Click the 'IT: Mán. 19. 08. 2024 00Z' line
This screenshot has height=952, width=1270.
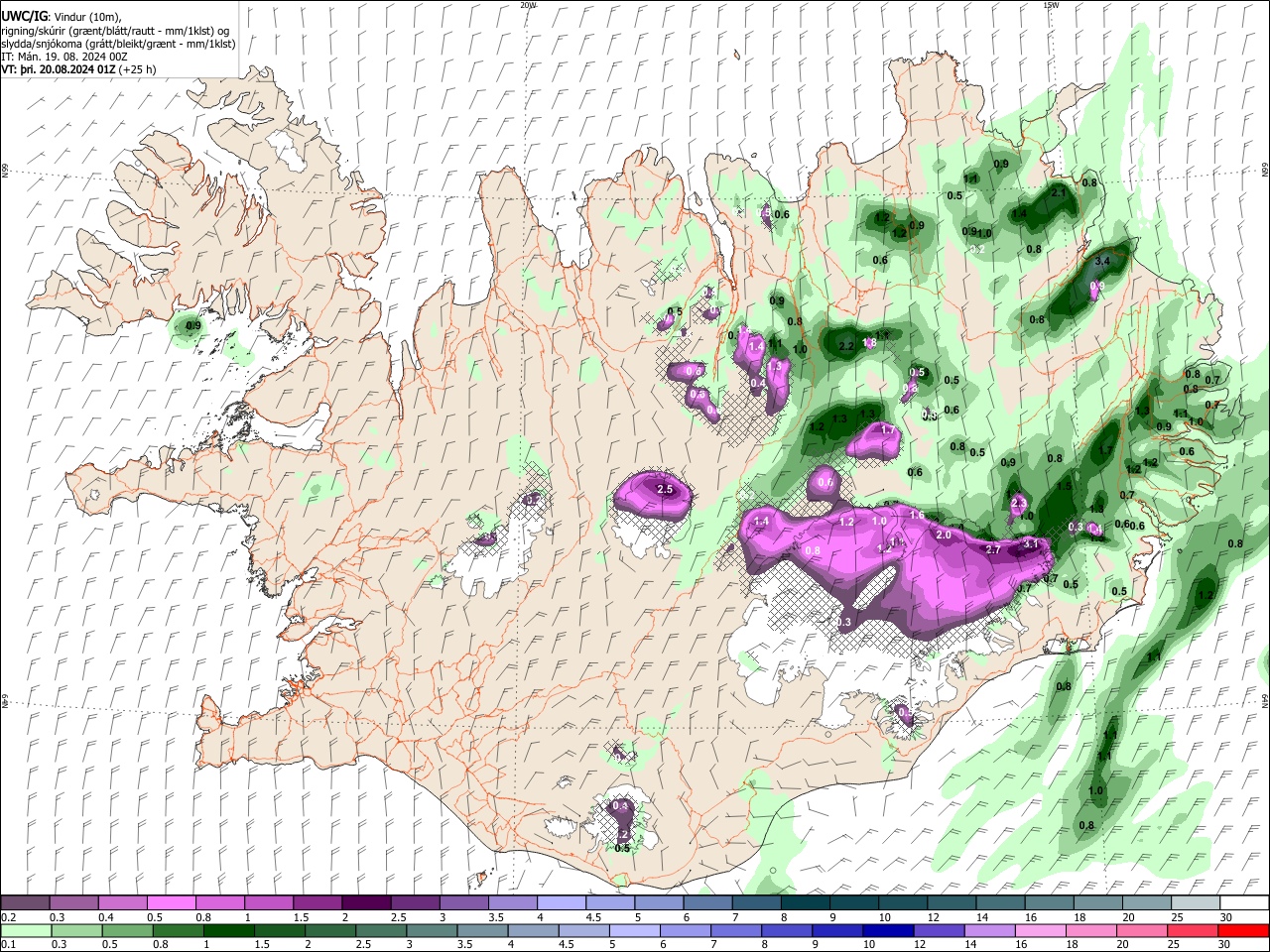pyautogui.click(x=64, y=57)
